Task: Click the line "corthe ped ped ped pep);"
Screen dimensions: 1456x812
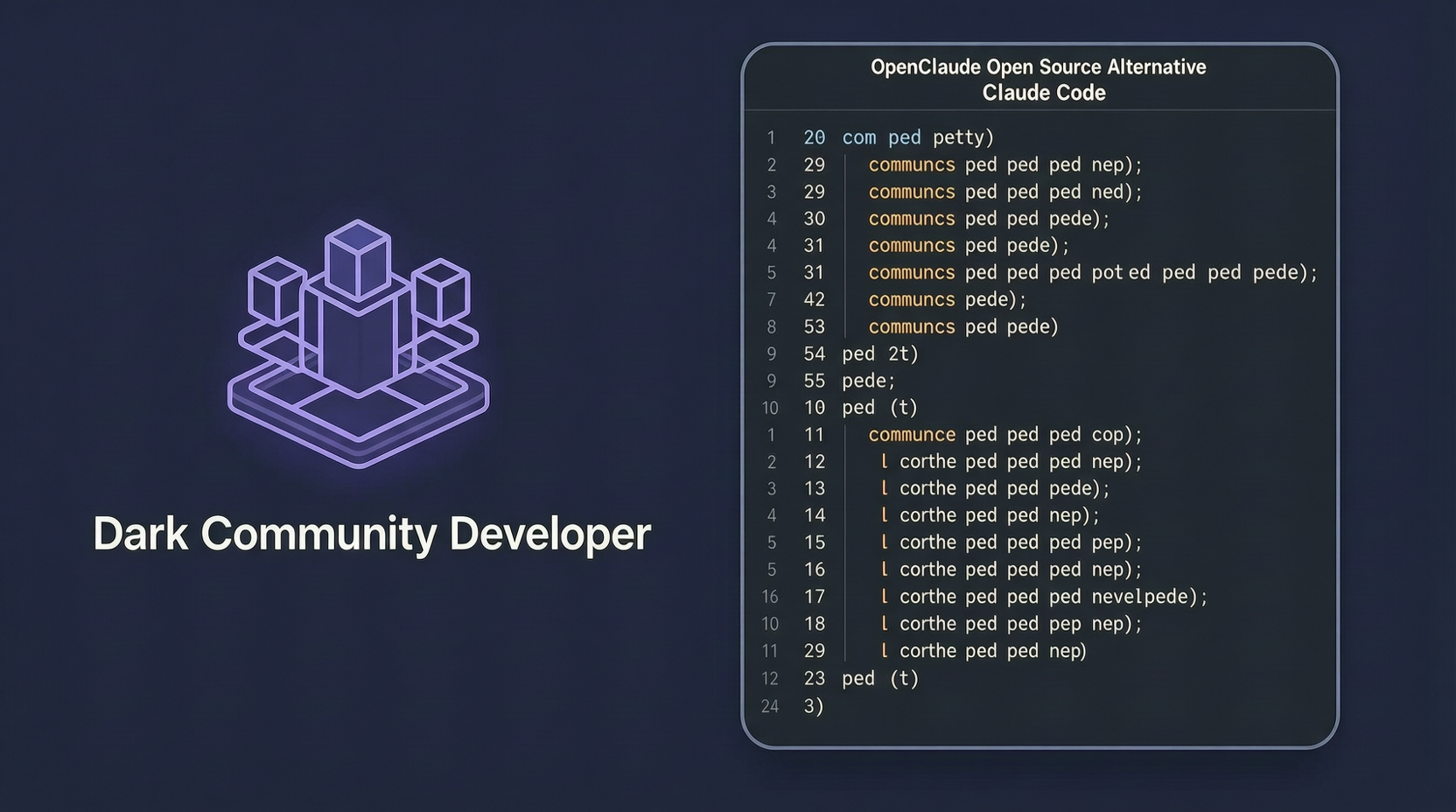Action: coord(1011,543)
